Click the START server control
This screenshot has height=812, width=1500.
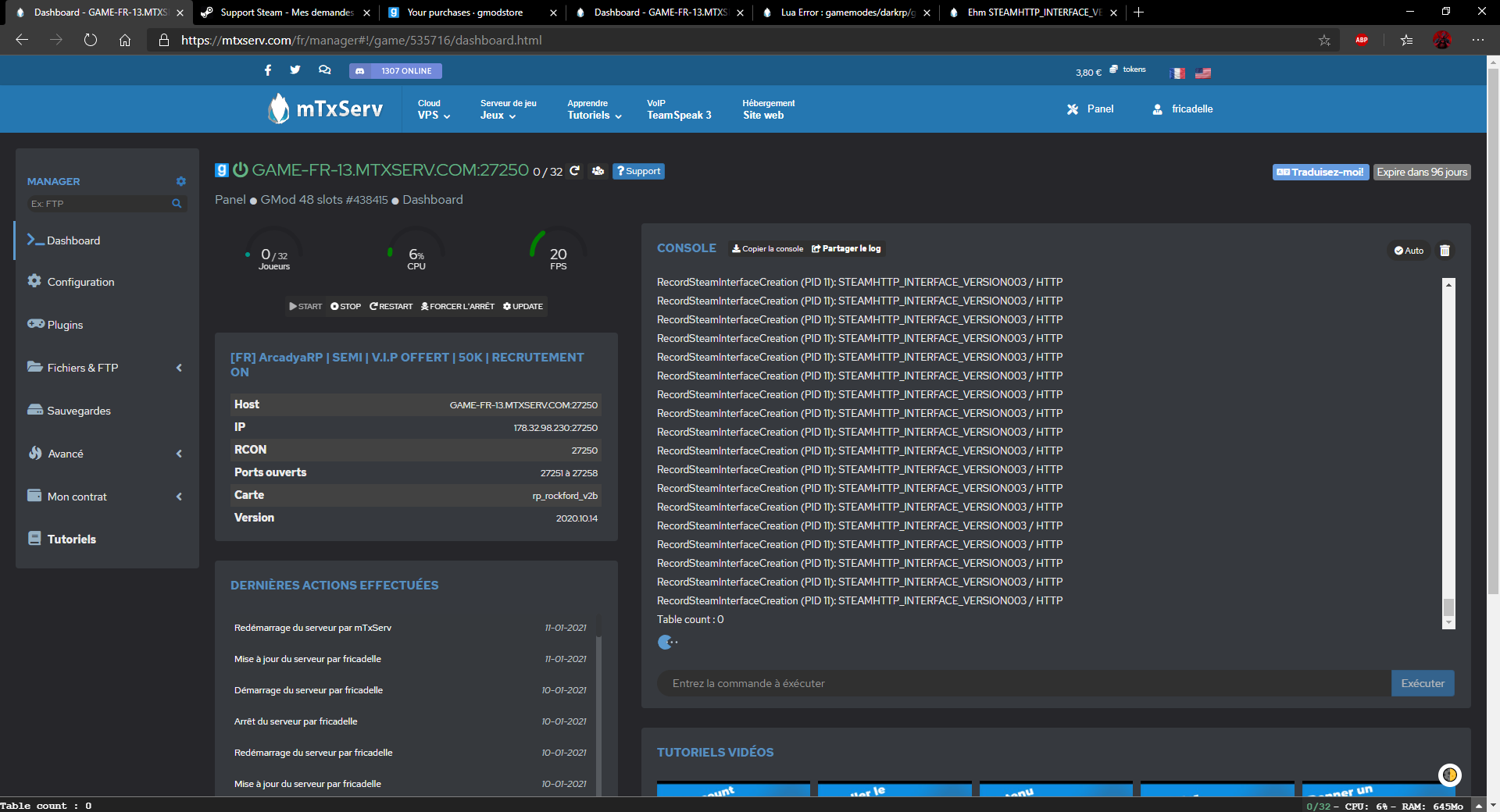tap(305, 306)
